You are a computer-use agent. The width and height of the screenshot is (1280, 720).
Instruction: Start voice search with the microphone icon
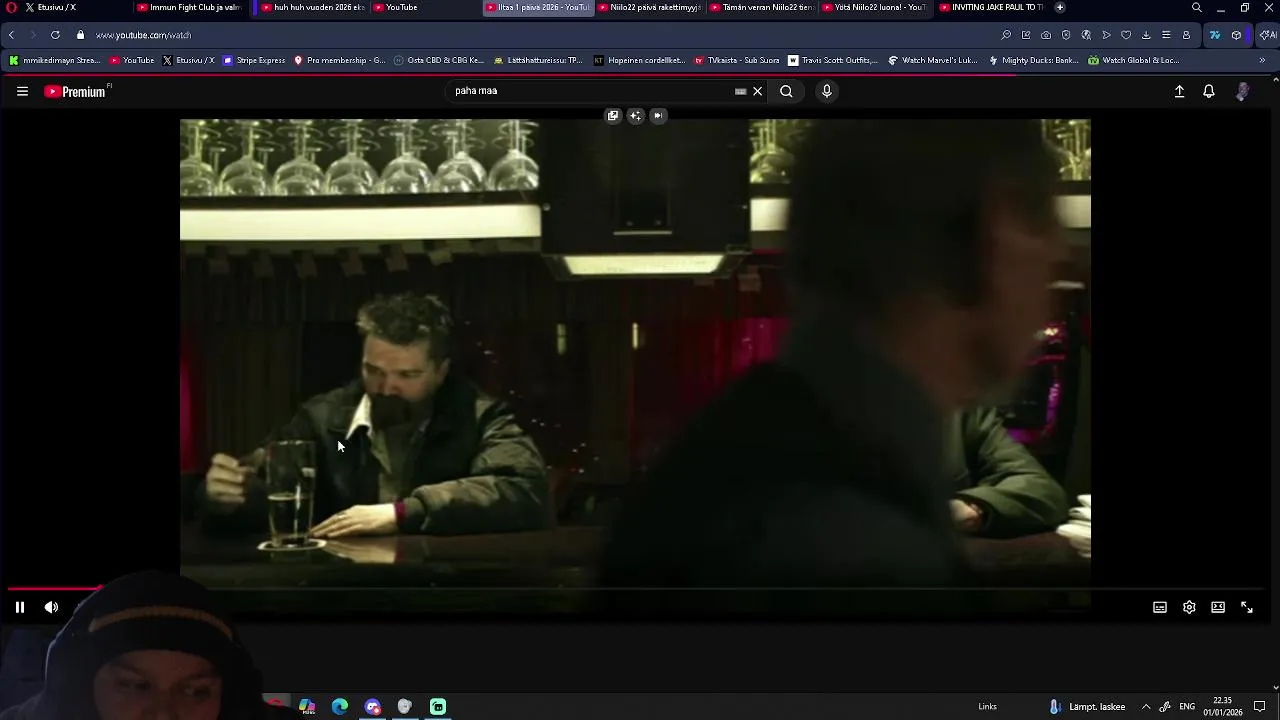coord(827,91)
